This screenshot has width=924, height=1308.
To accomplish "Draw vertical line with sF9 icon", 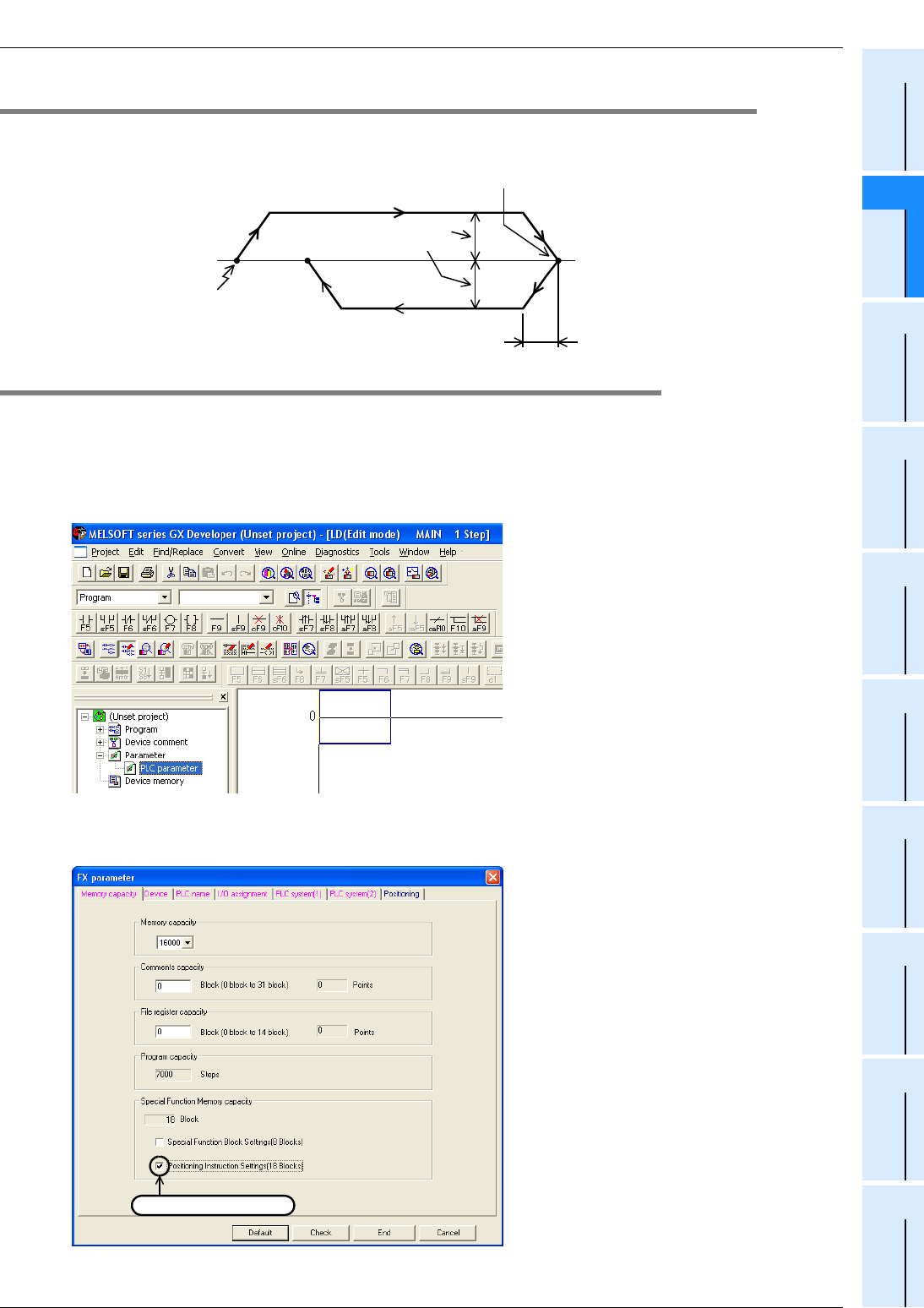I will click(238, 623).
